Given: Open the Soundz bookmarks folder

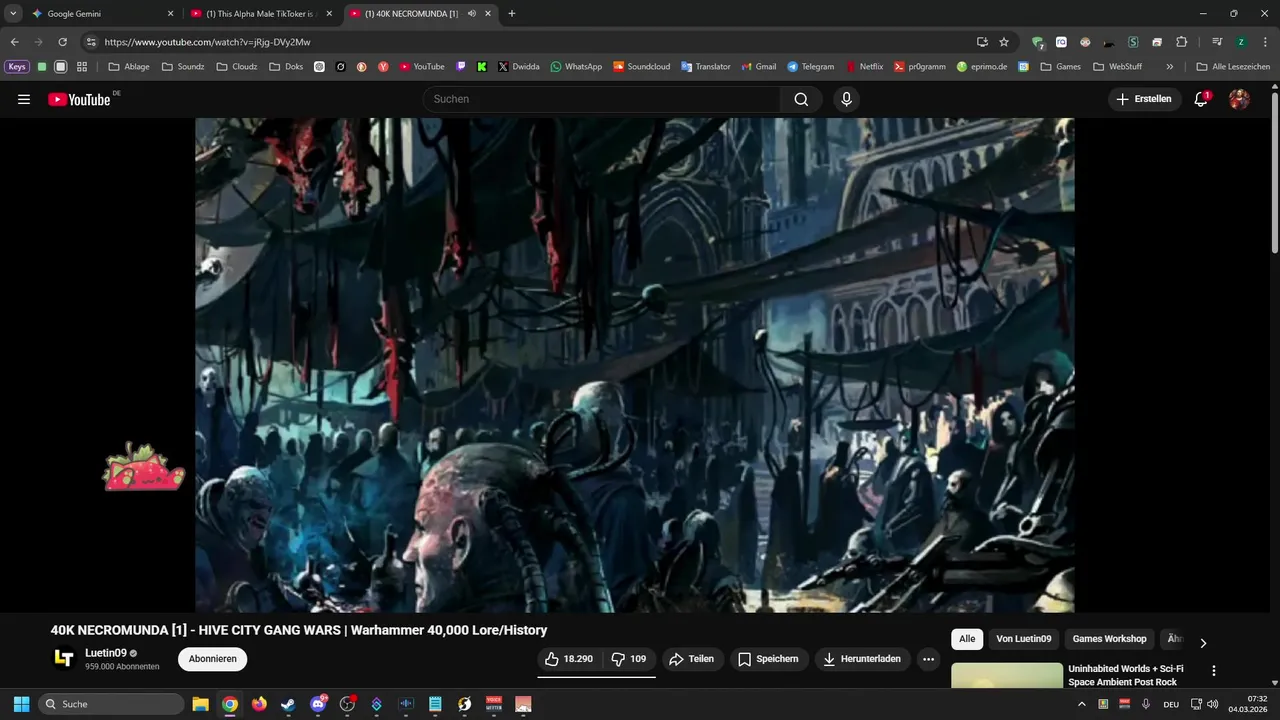Looking at the screenshot, I should pyautogui.click(x=183, y=67).
